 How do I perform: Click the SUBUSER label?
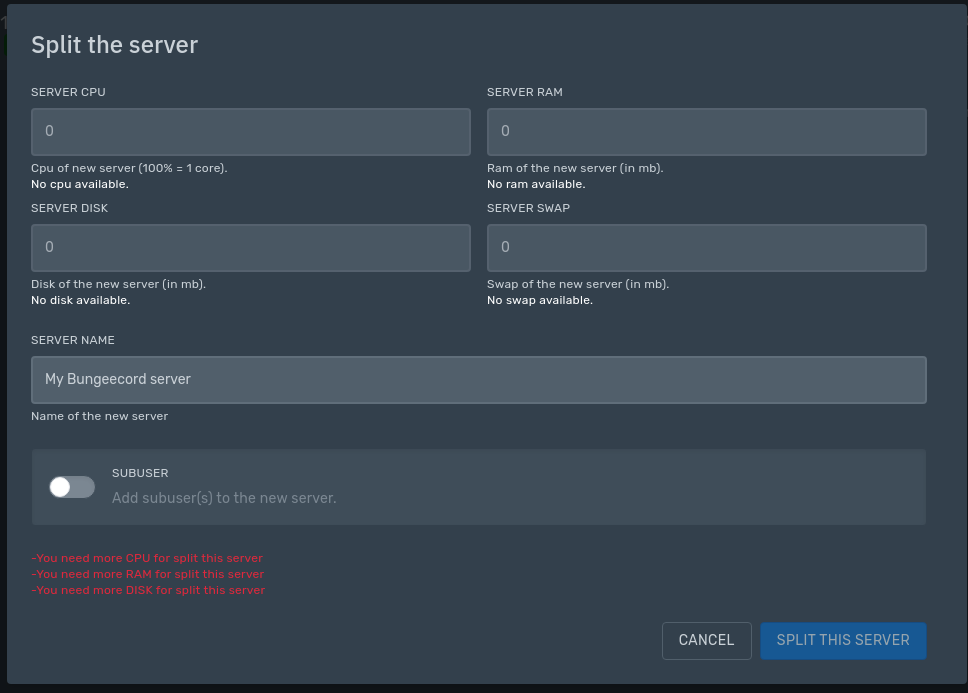[140, 473]
